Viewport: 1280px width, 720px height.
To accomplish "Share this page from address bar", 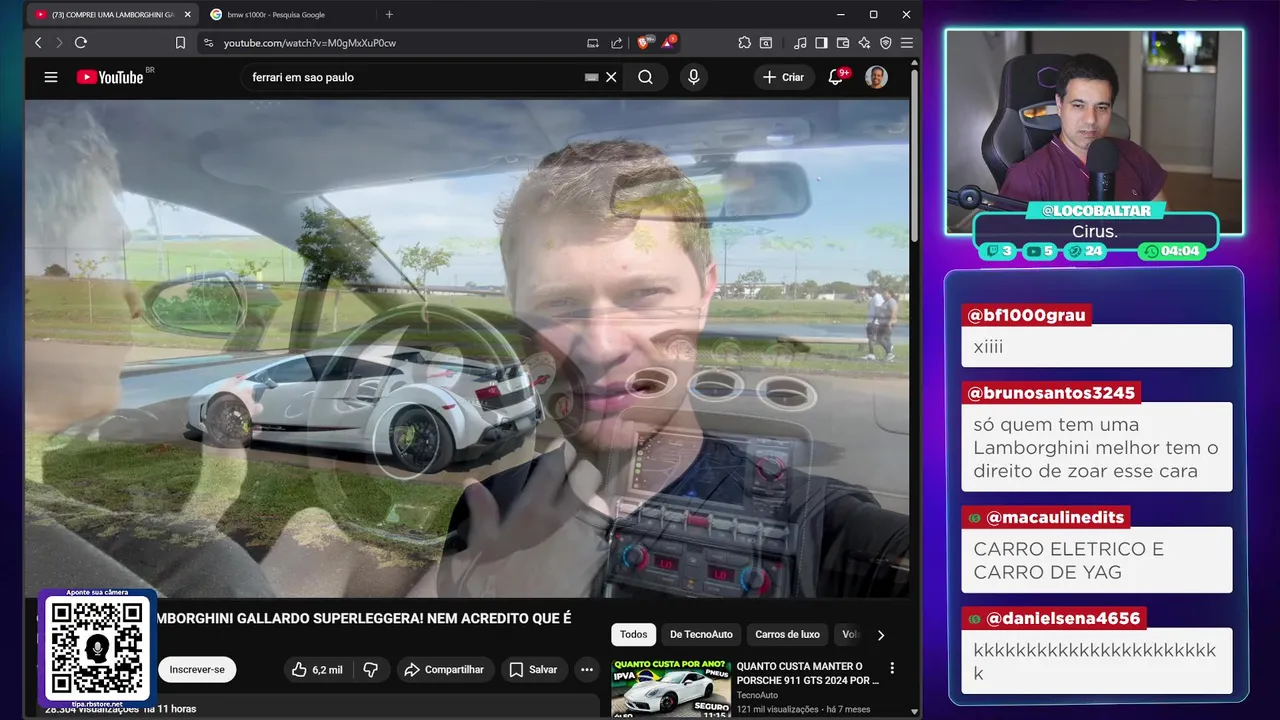I will pos(617,43).
